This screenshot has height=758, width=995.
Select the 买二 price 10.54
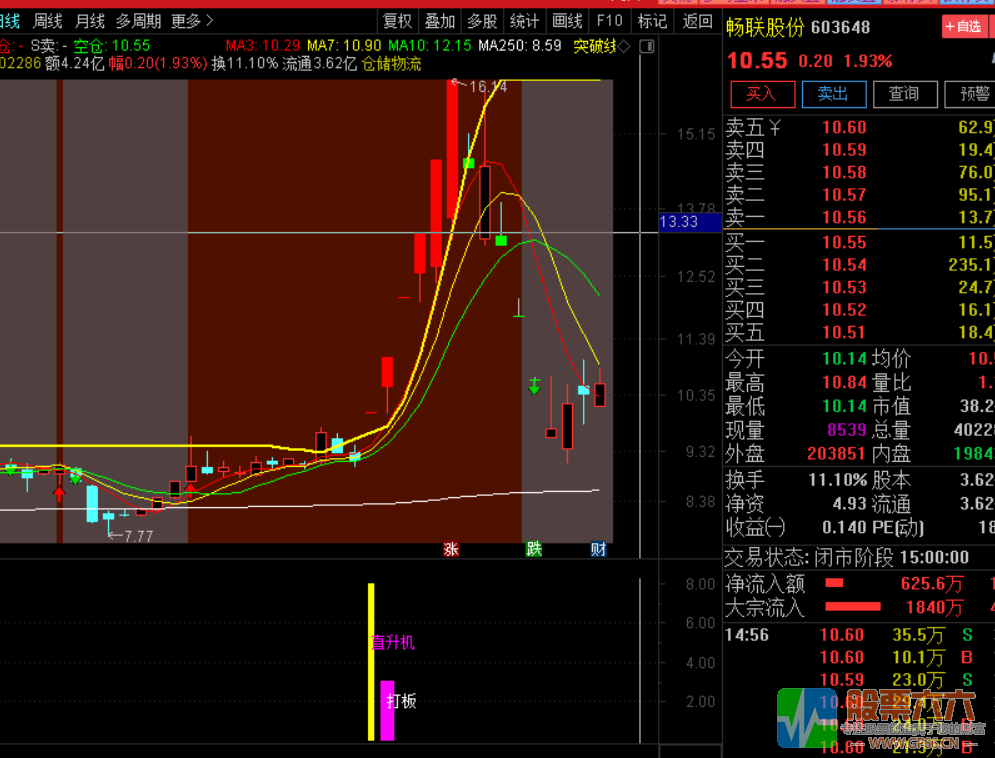pyautogui.click(x=844, y=265)
